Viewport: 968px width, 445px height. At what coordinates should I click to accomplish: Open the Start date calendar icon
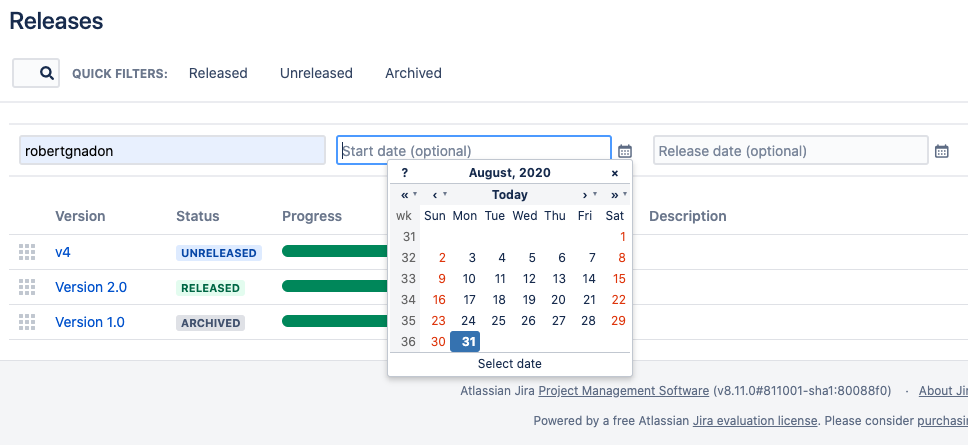625,151
